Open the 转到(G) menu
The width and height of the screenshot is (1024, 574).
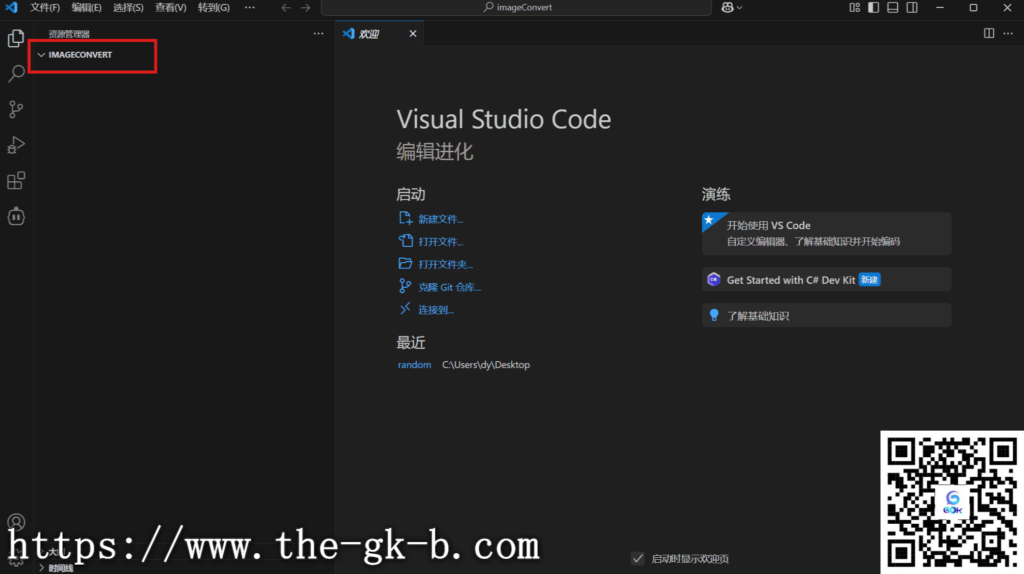click(x=214, y=8)
